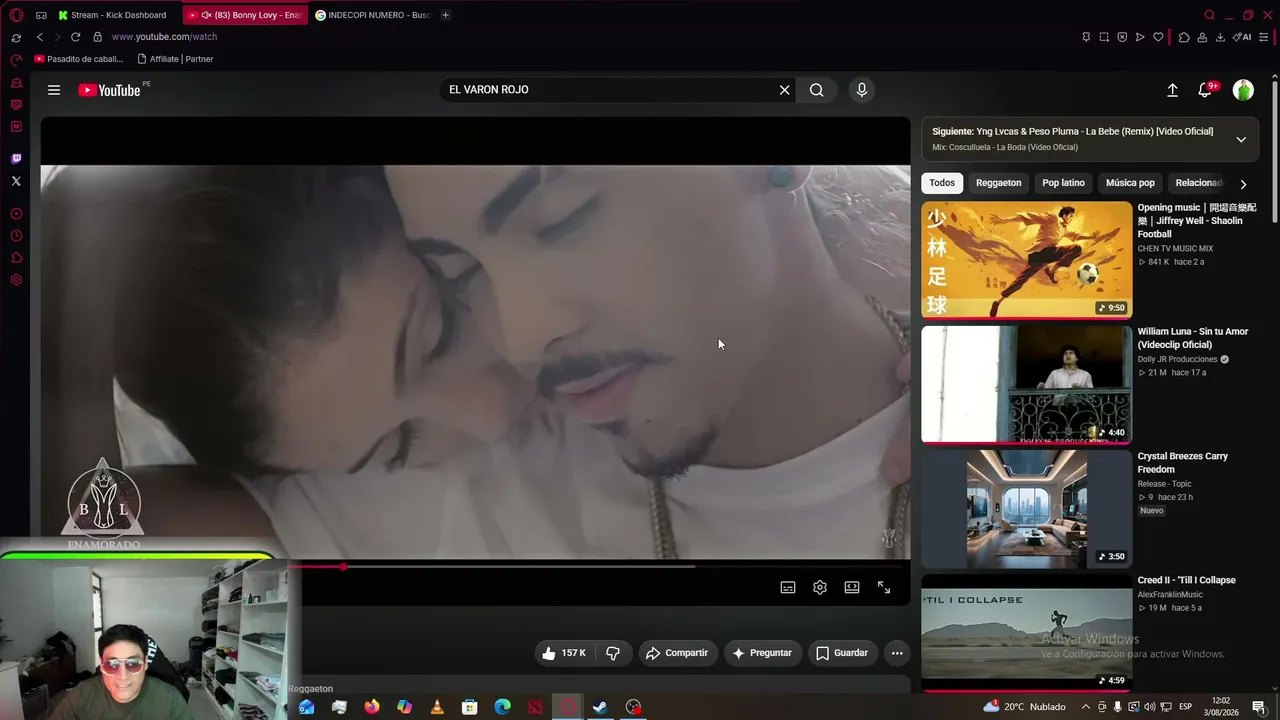The width and height of the screenshot is (1280, 720).
Task: Open the YouTube account avatar menu
Action: [1243, 90]
